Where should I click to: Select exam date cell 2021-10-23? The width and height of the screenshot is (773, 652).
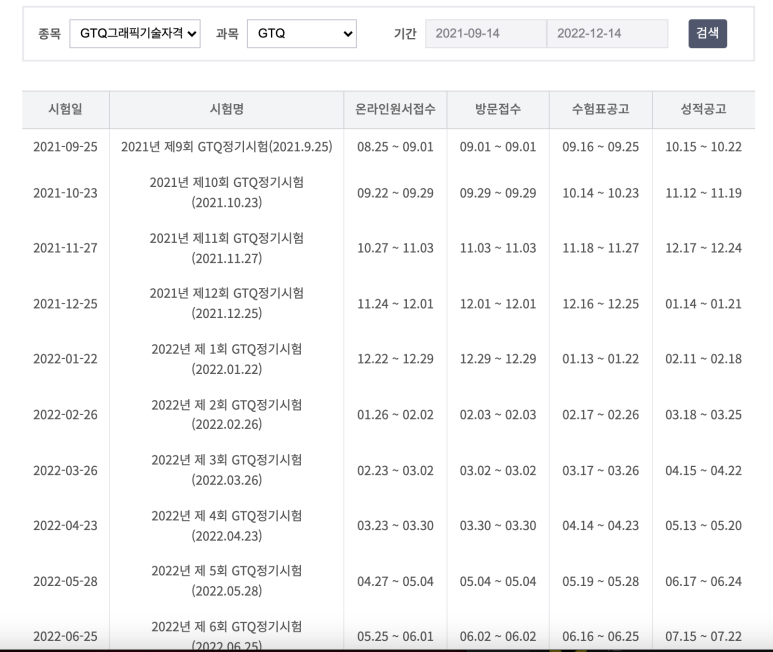(x=65, y=193)
